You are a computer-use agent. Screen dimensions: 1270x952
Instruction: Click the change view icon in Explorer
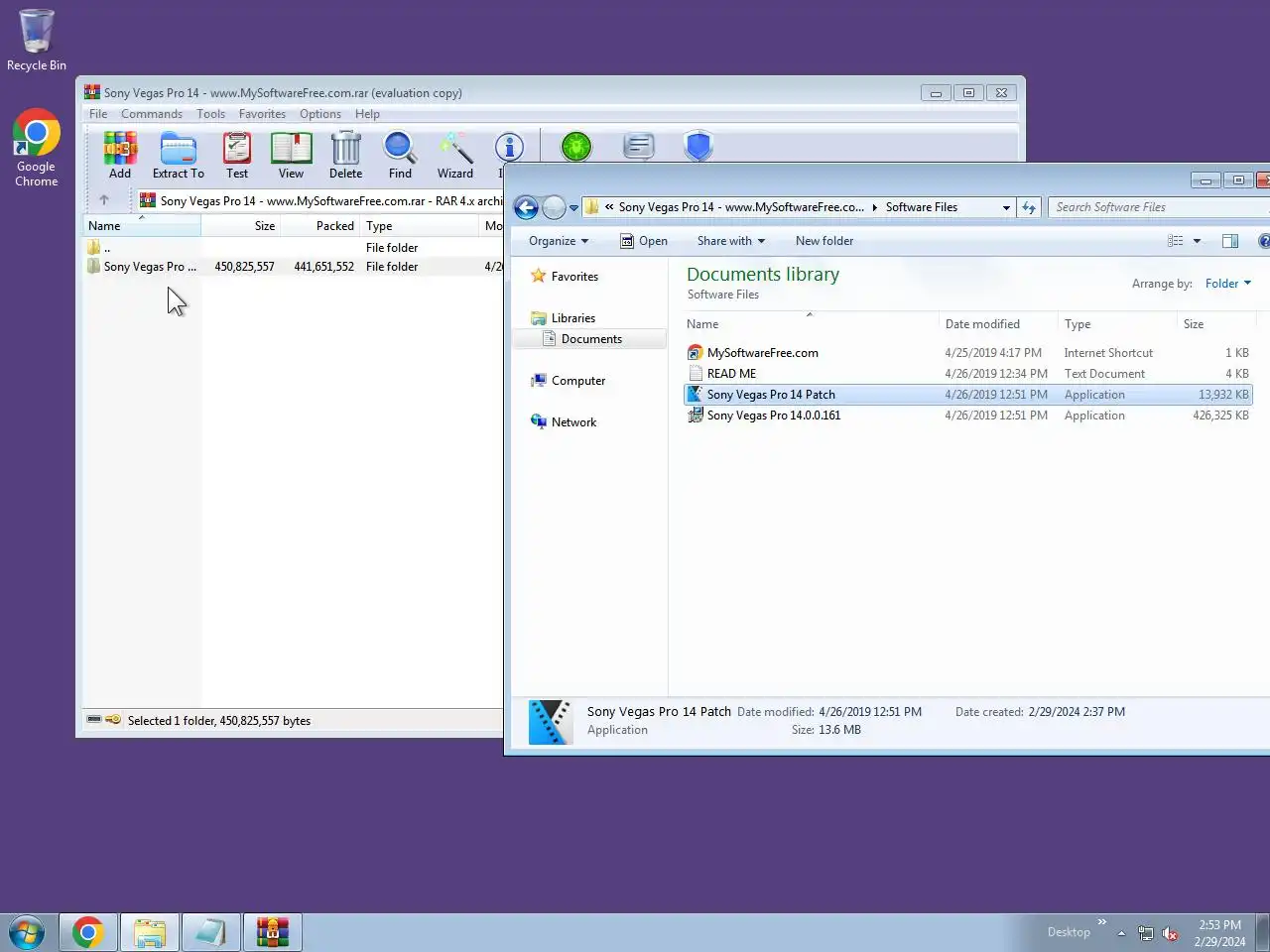[x=1176, y=241]
